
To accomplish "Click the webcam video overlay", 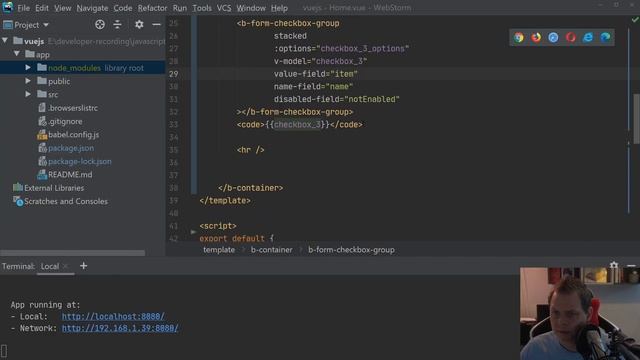I will tap(580, 313).
